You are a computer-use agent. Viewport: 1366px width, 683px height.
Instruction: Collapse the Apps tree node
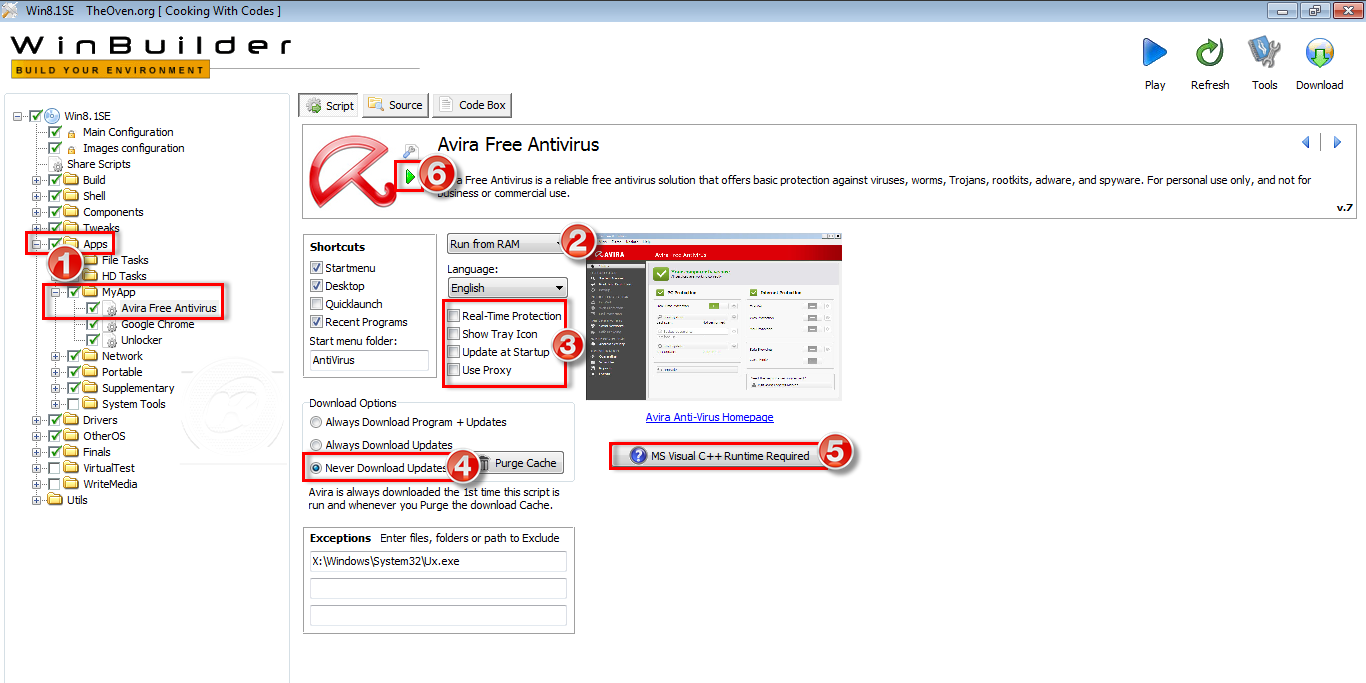click(x=37, y=244)
